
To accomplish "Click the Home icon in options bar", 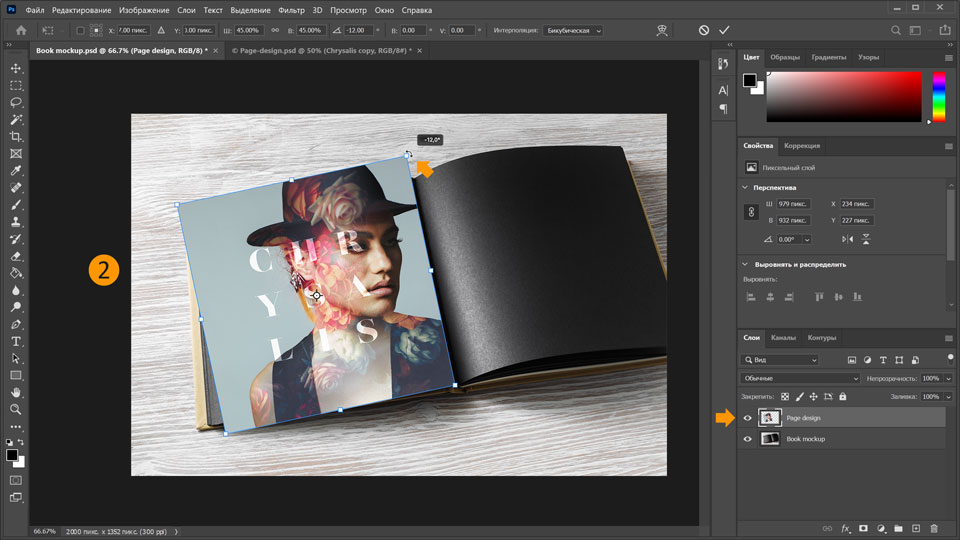I will pyautogui.click(x=21, y=30).
